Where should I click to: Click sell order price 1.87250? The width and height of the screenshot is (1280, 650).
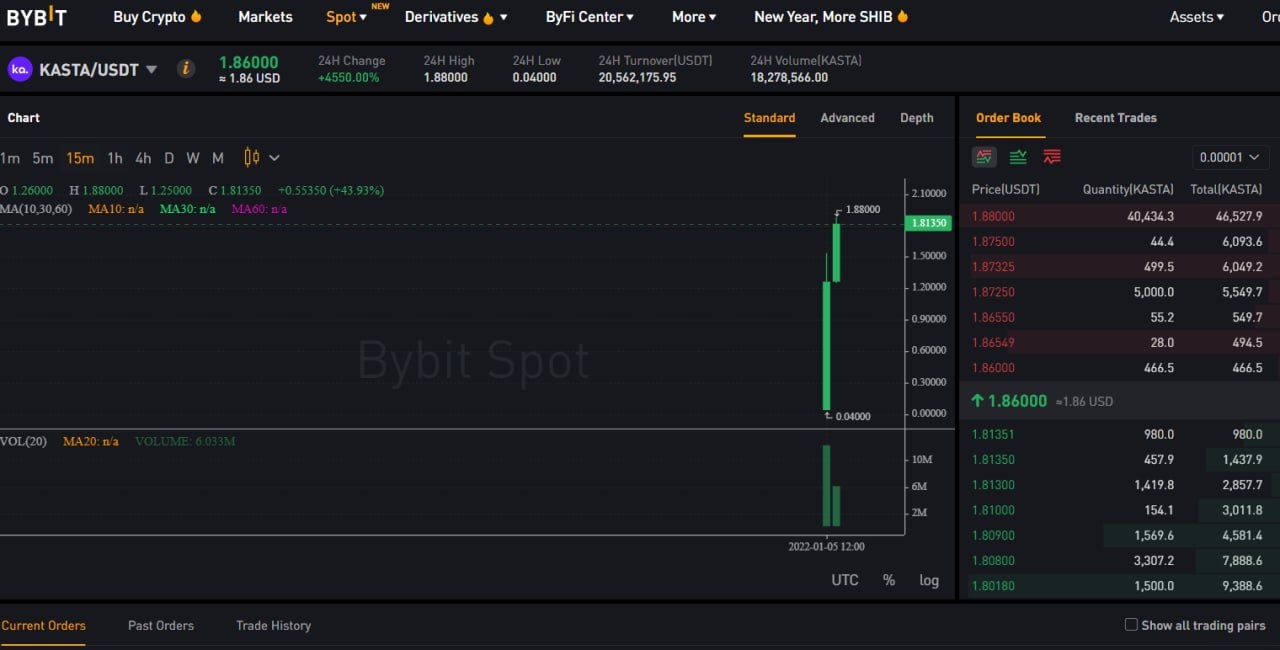click(x=993, y=292)
